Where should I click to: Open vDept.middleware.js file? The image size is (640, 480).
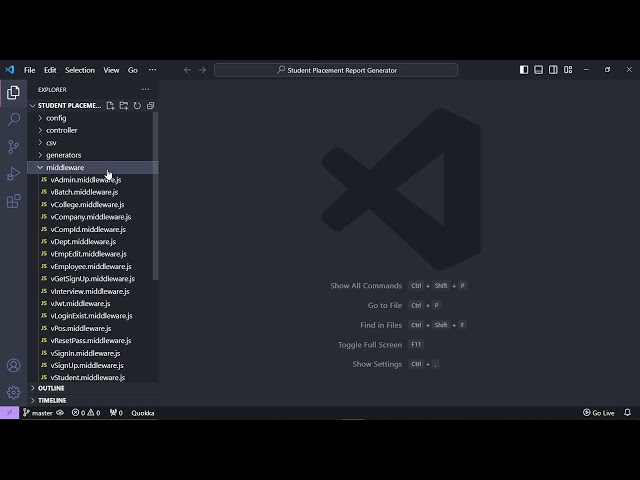pos(93,242)
